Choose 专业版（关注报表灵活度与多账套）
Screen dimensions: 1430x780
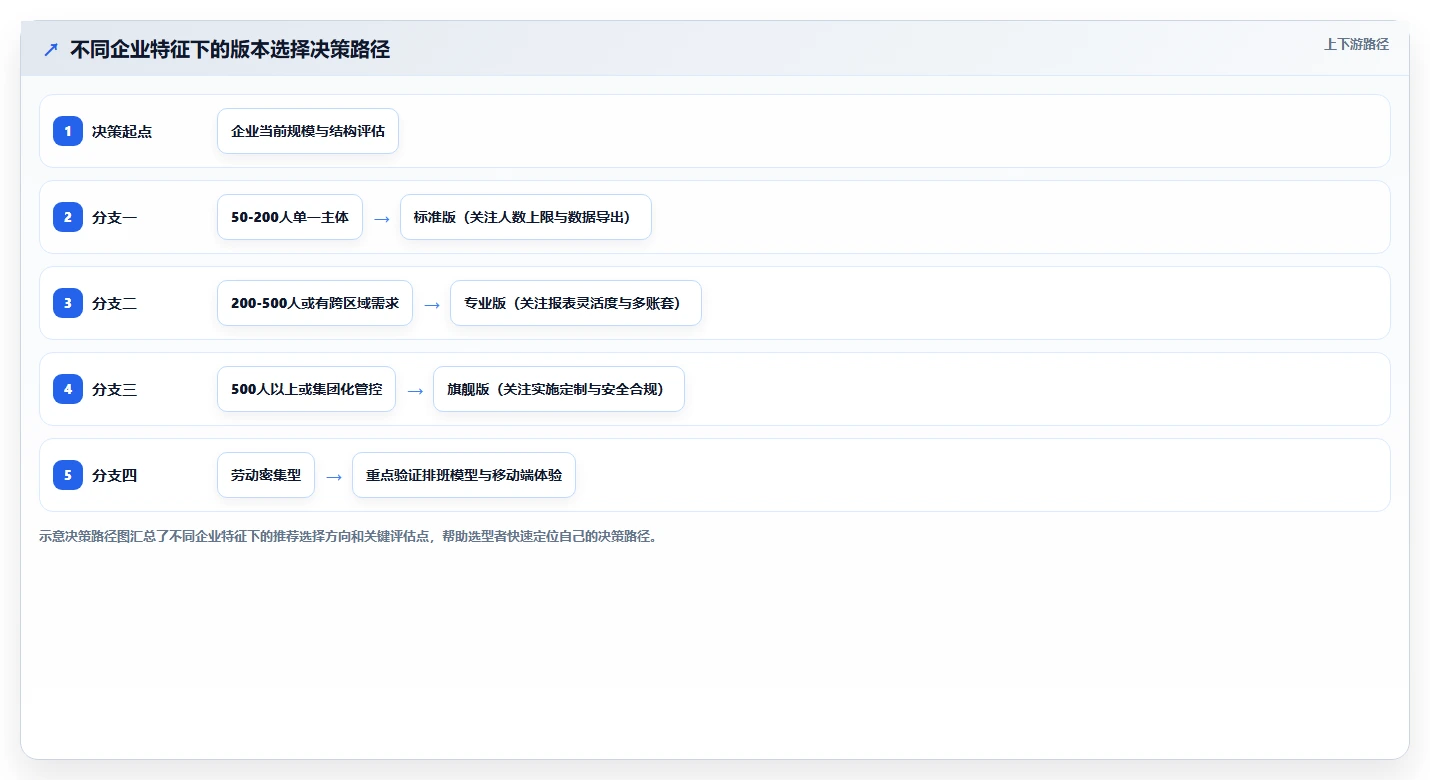pyautogui.click(x=576, y=303)
